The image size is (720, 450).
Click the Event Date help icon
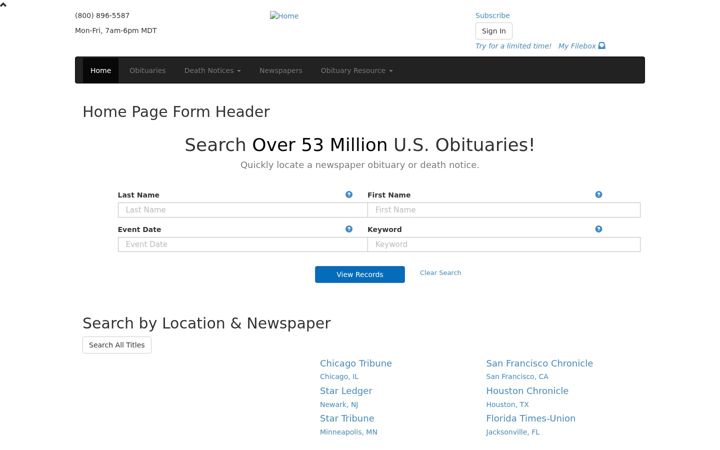click(349, 229)
